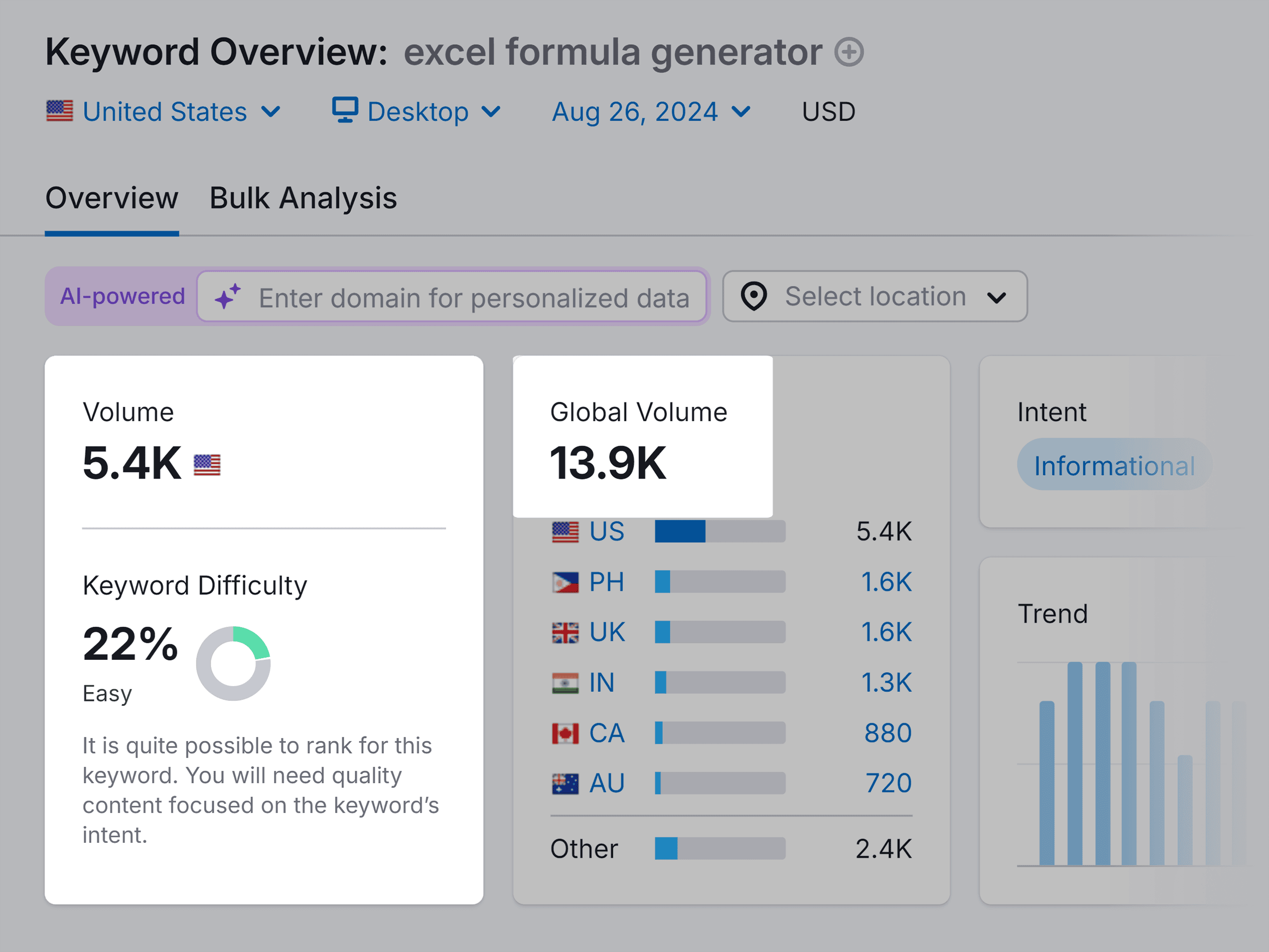Viewport: 1269px width, 952px height.
Task: Click the Other volume share bar
Action: (x=720, y=849)
